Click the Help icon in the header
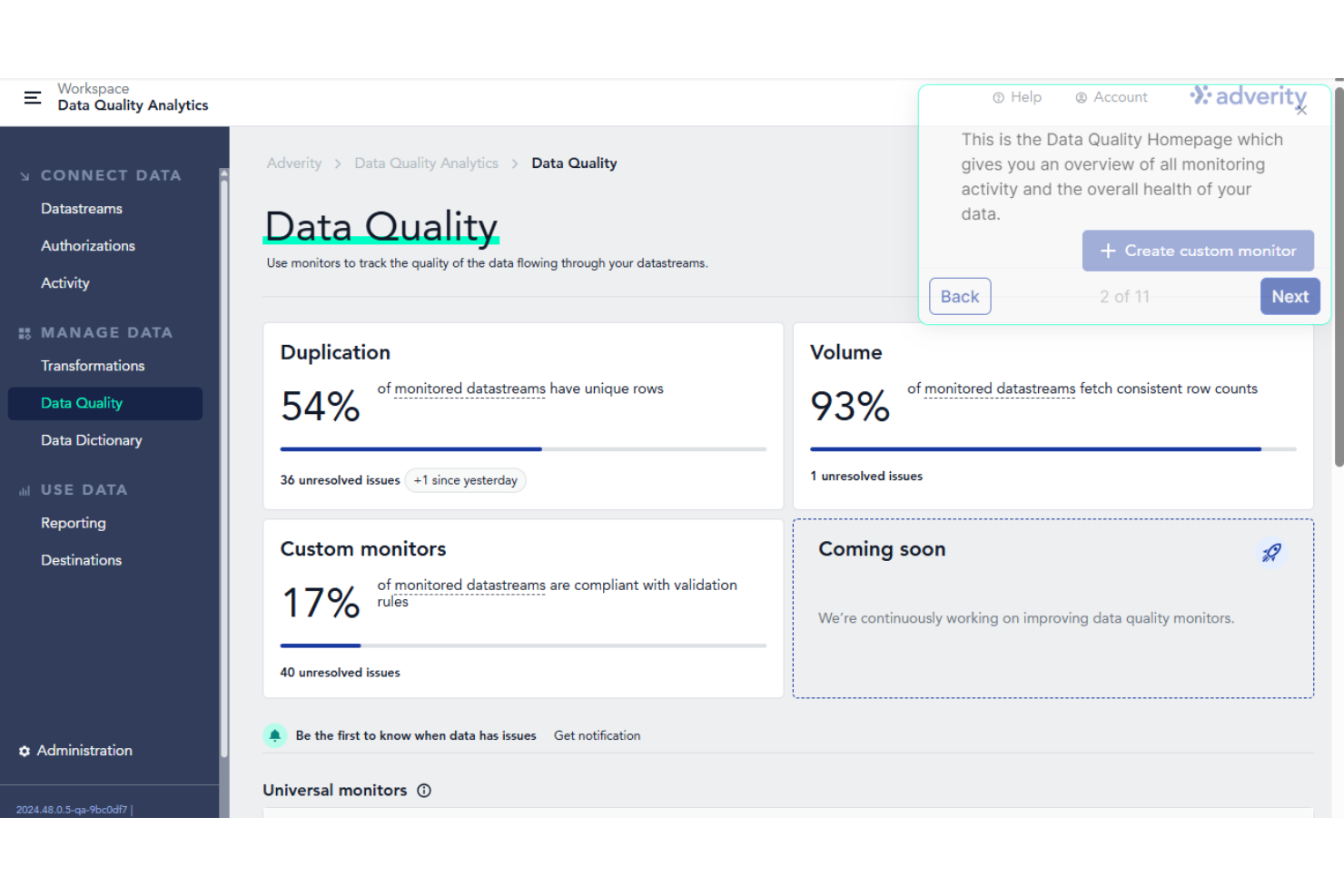Screen dimensions: 1344x896 (x=998, y=97)
